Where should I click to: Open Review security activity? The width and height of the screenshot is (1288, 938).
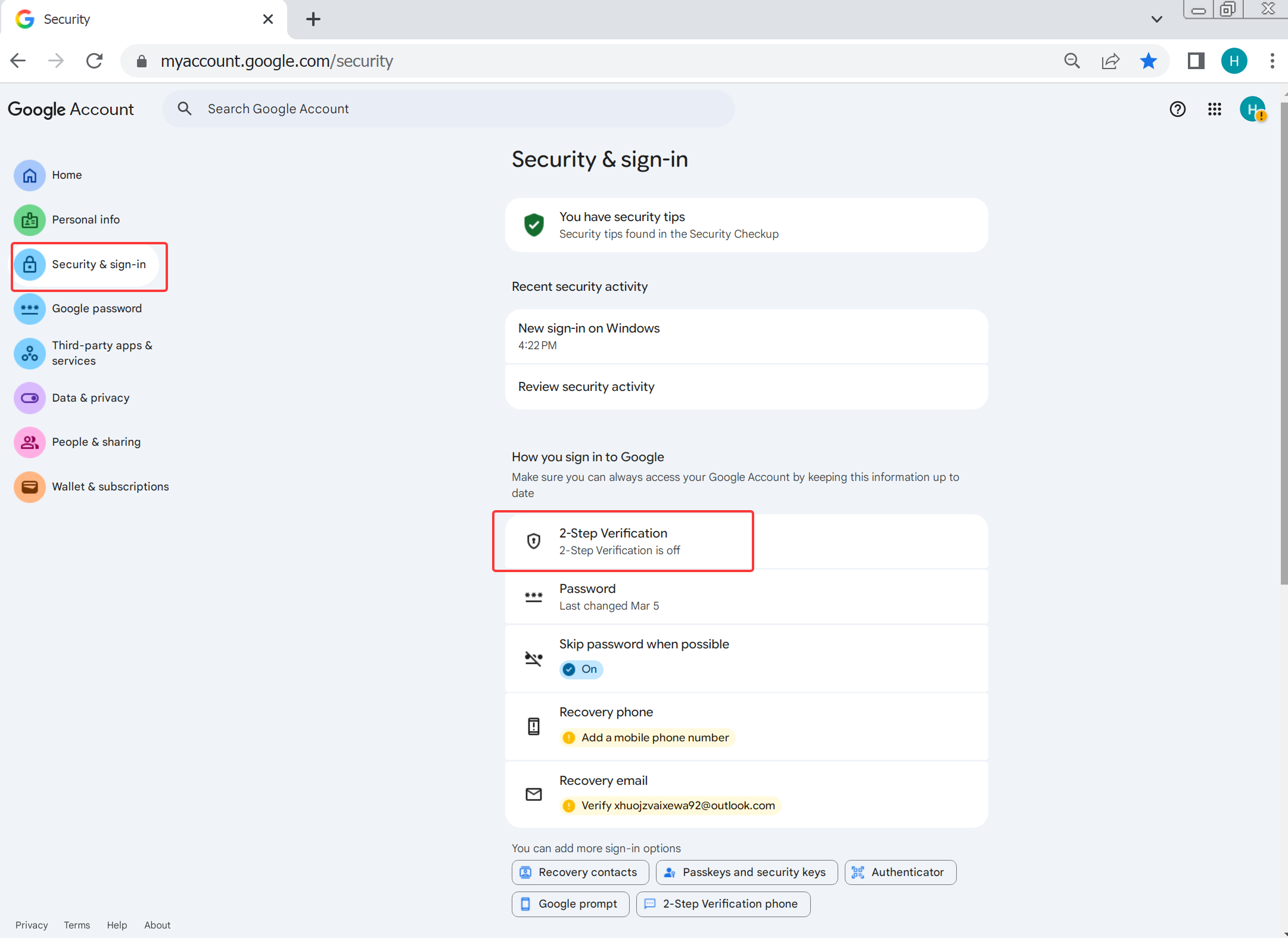pyautogui.click(x=746, y=387)
